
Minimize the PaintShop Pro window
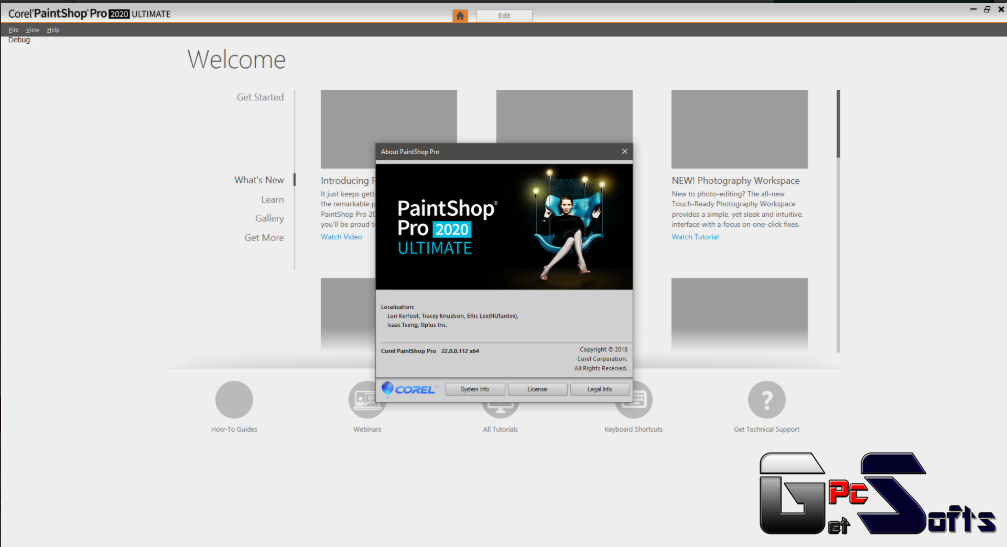click(973, 9)
